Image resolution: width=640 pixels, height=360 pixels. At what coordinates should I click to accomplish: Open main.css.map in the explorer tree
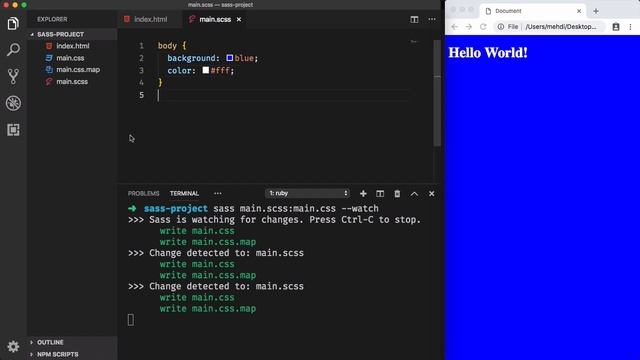pos(78,70)
